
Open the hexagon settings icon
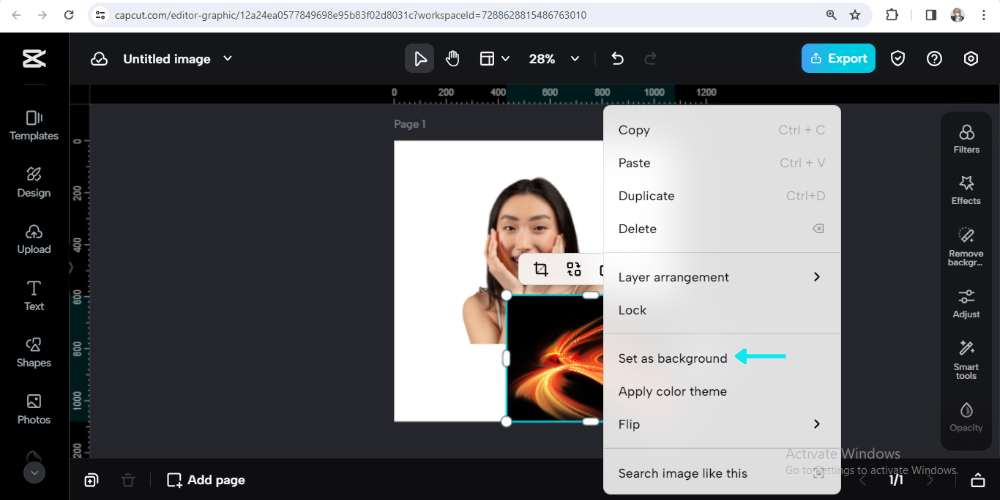point(971,59)
